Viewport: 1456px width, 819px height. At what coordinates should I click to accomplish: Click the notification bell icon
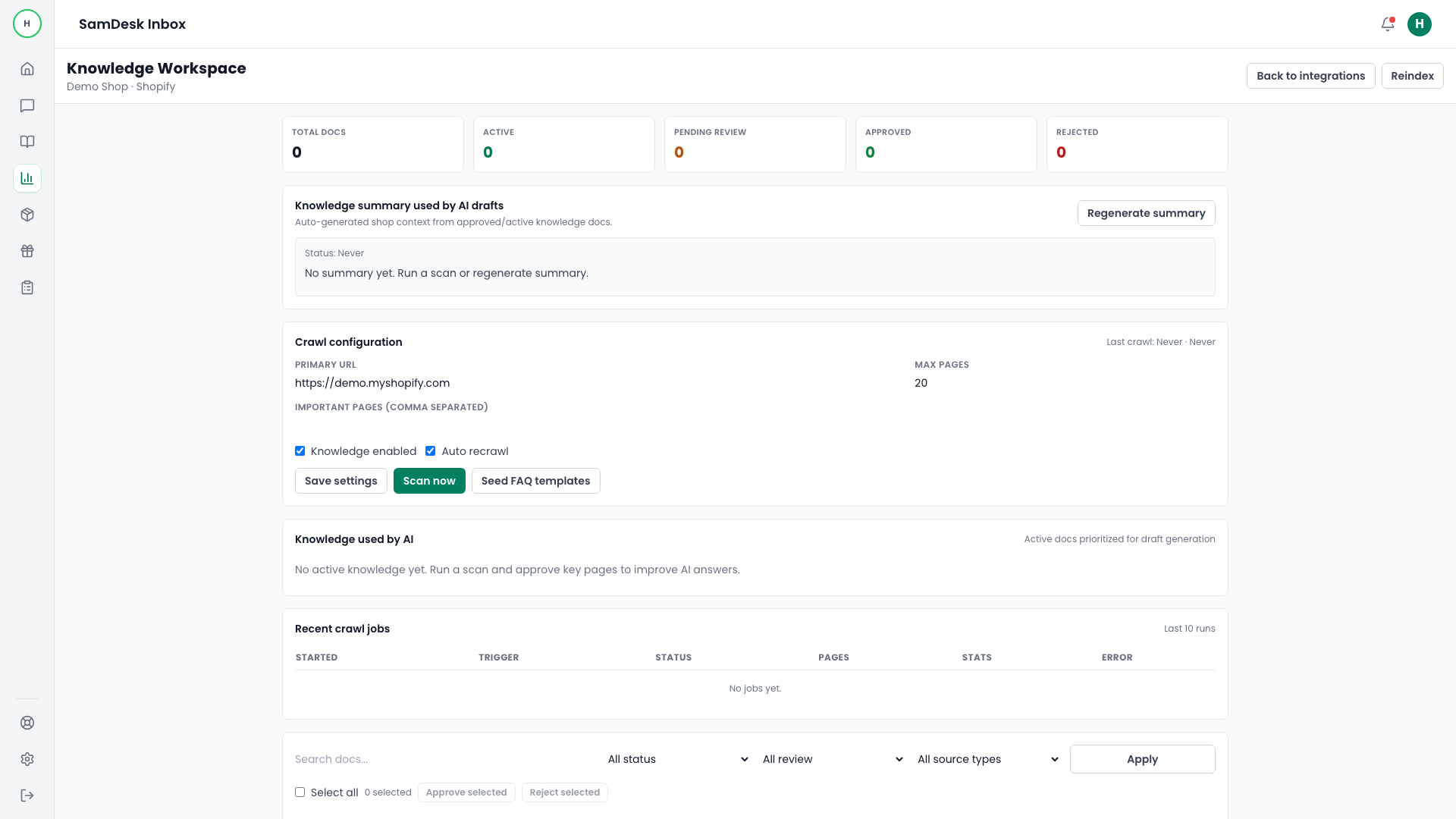coord(1387,24)
